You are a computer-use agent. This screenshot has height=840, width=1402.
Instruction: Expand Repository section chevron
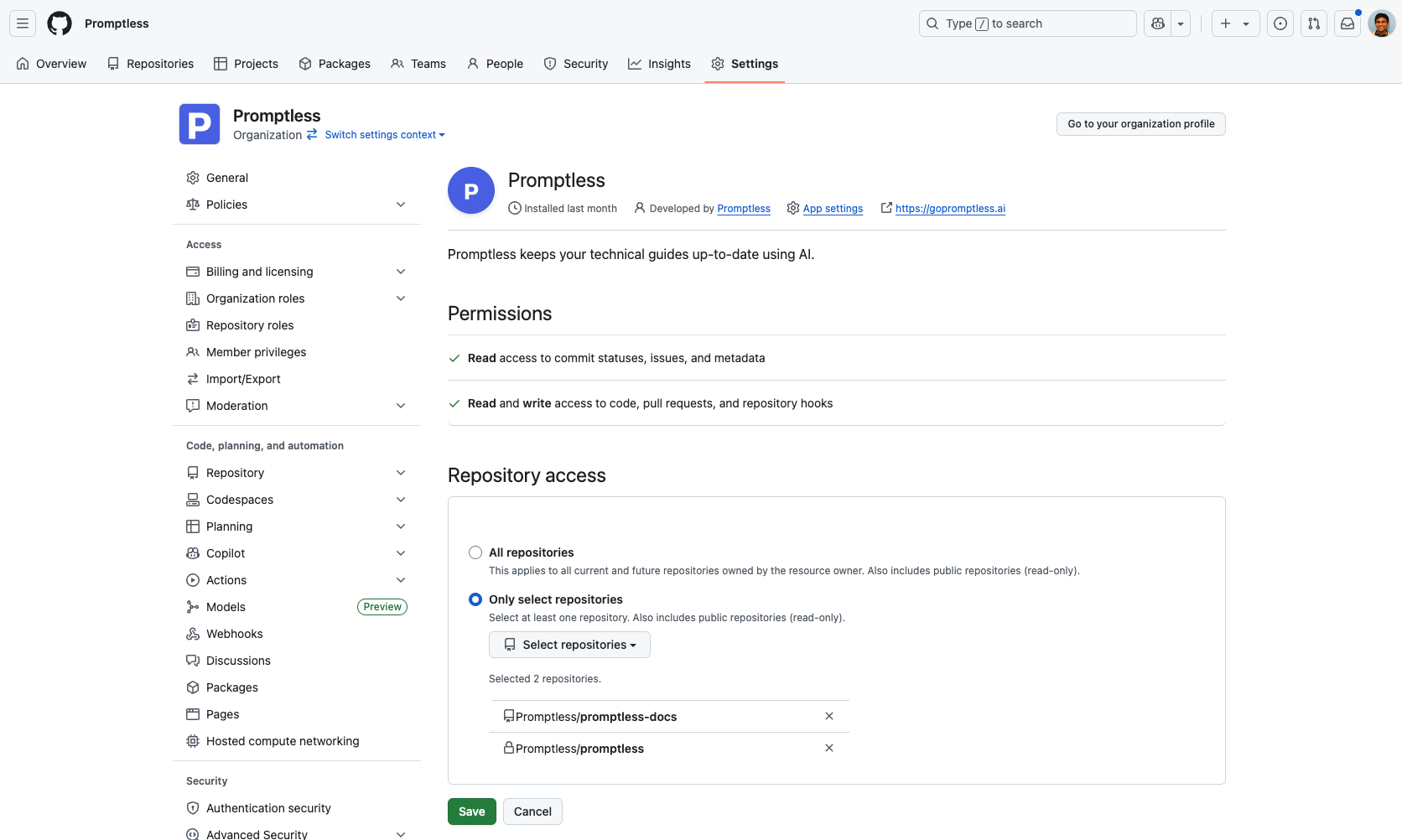coord(401,473)
